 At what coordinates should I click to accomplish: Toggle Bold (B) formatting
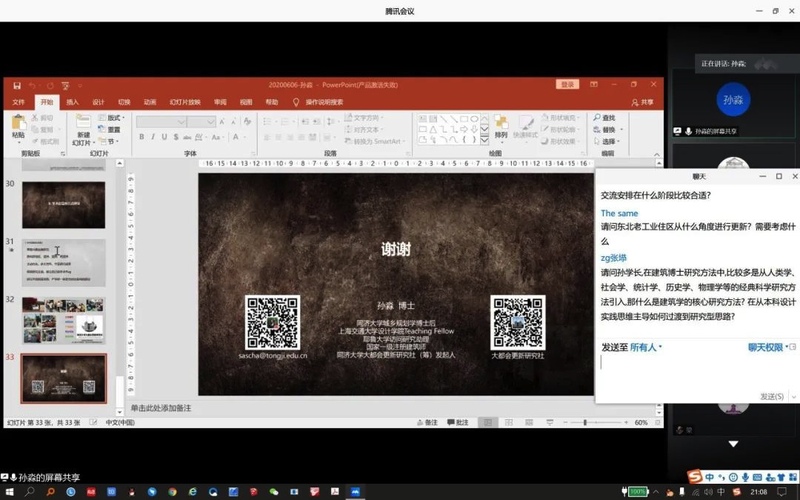tap(141, 137)
